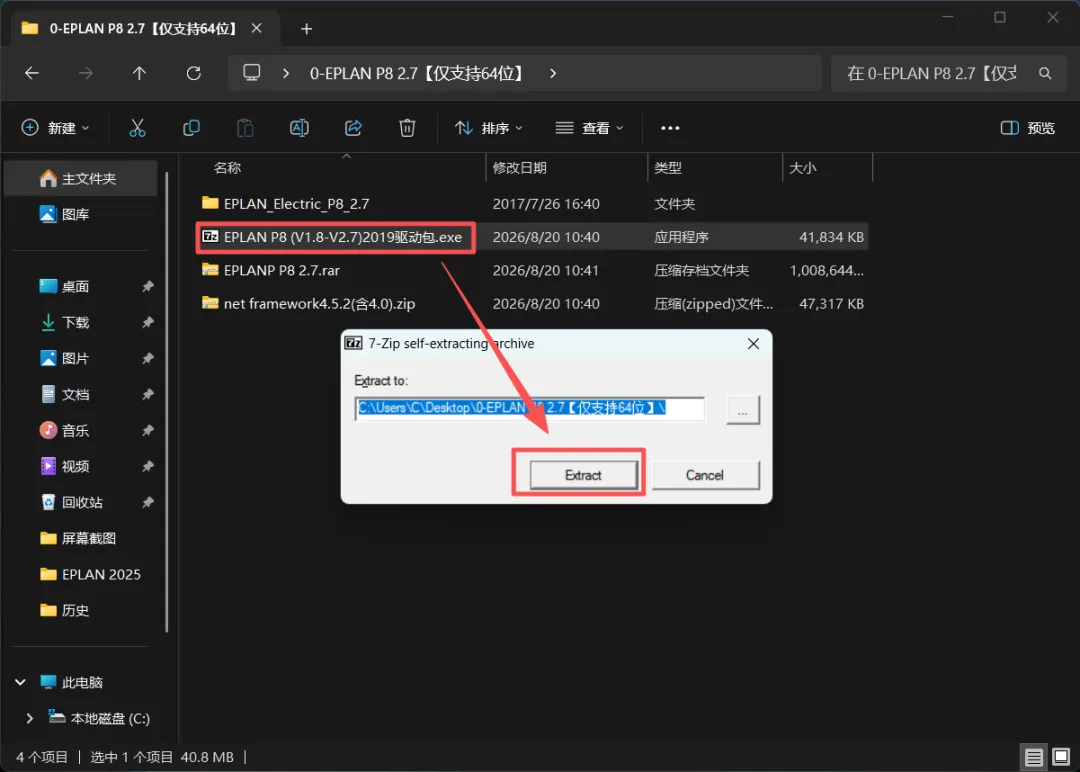Image resolution: width=1080 pixels, height=772 pixels.
Task: Switch to details view icon in status bar
Action: 1033,758
